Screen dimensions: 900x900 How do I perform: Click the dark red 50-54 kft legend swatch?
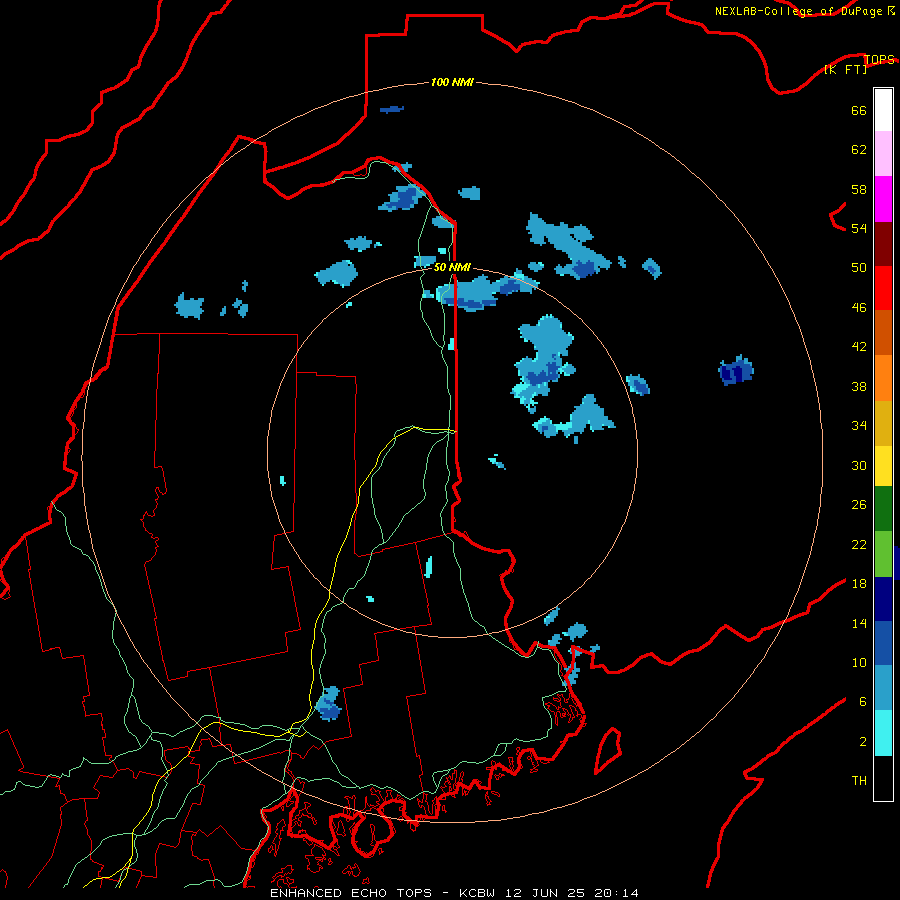pyautogui.click(x=883, y=244)
